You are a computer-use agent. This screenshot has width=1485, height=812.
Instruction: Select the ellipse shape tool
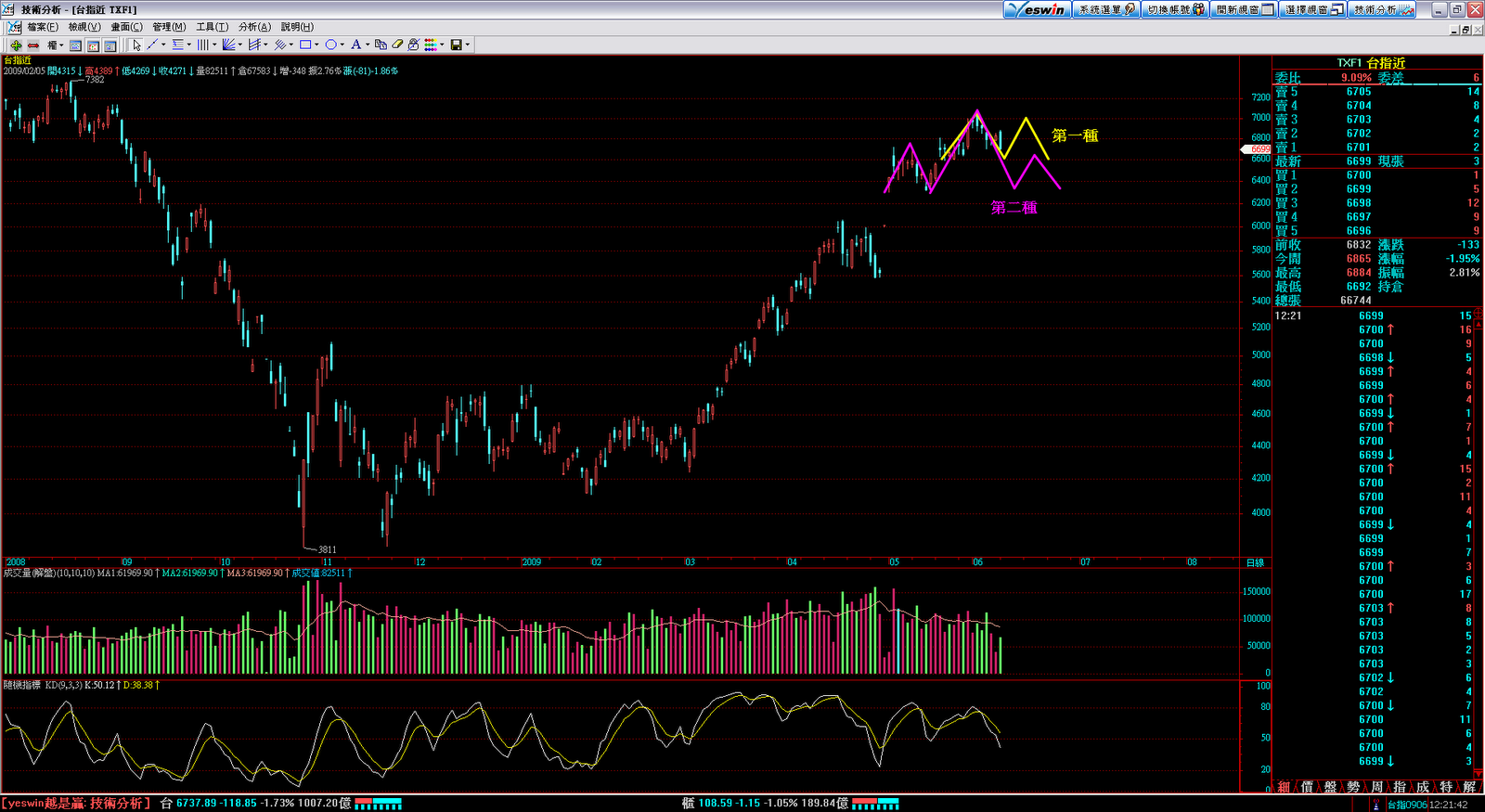330,45
